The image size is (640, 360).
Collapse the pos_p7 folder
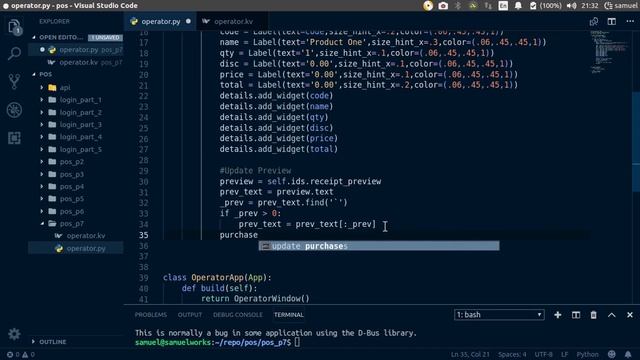[71, 224]
